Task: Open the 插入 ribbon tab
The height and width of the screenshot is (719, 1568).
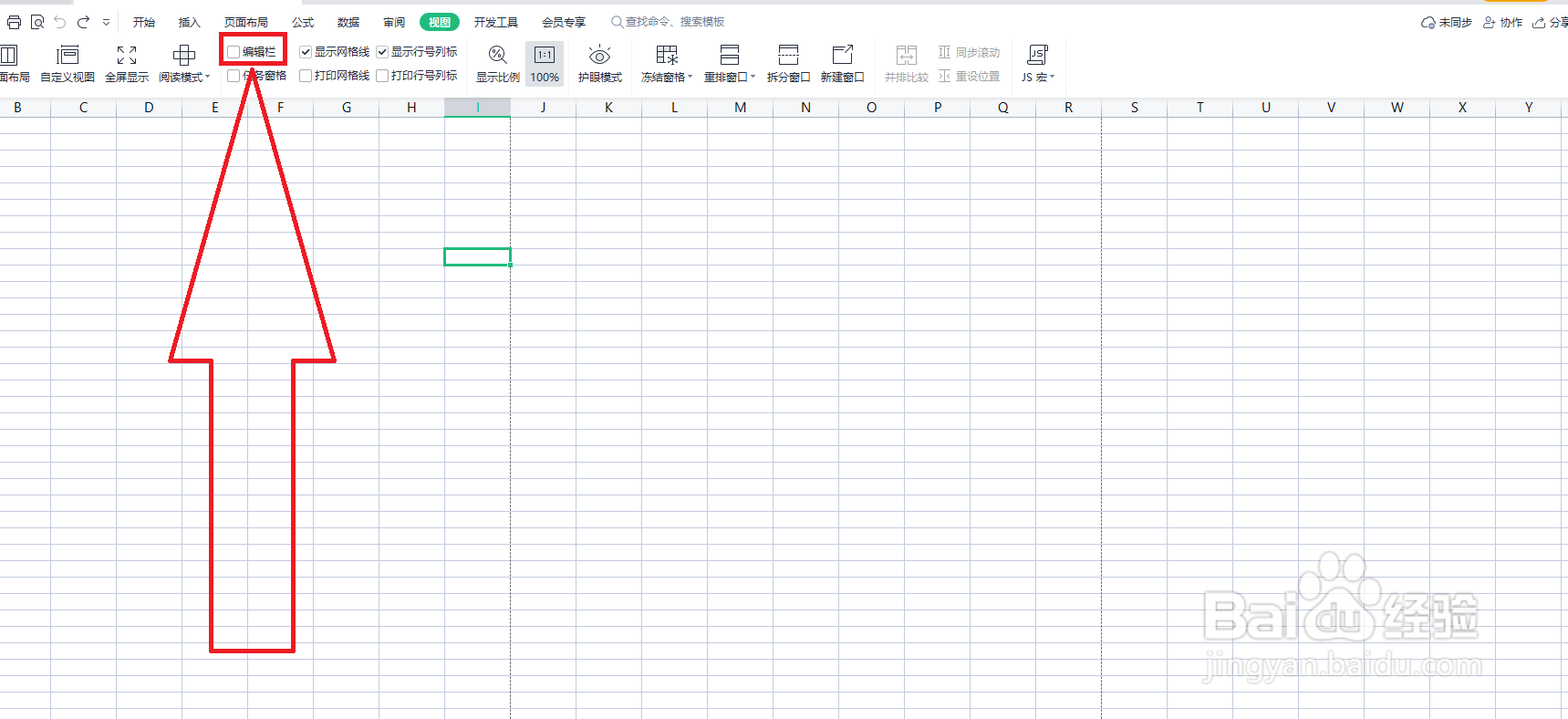Action: tap(189, 22)
